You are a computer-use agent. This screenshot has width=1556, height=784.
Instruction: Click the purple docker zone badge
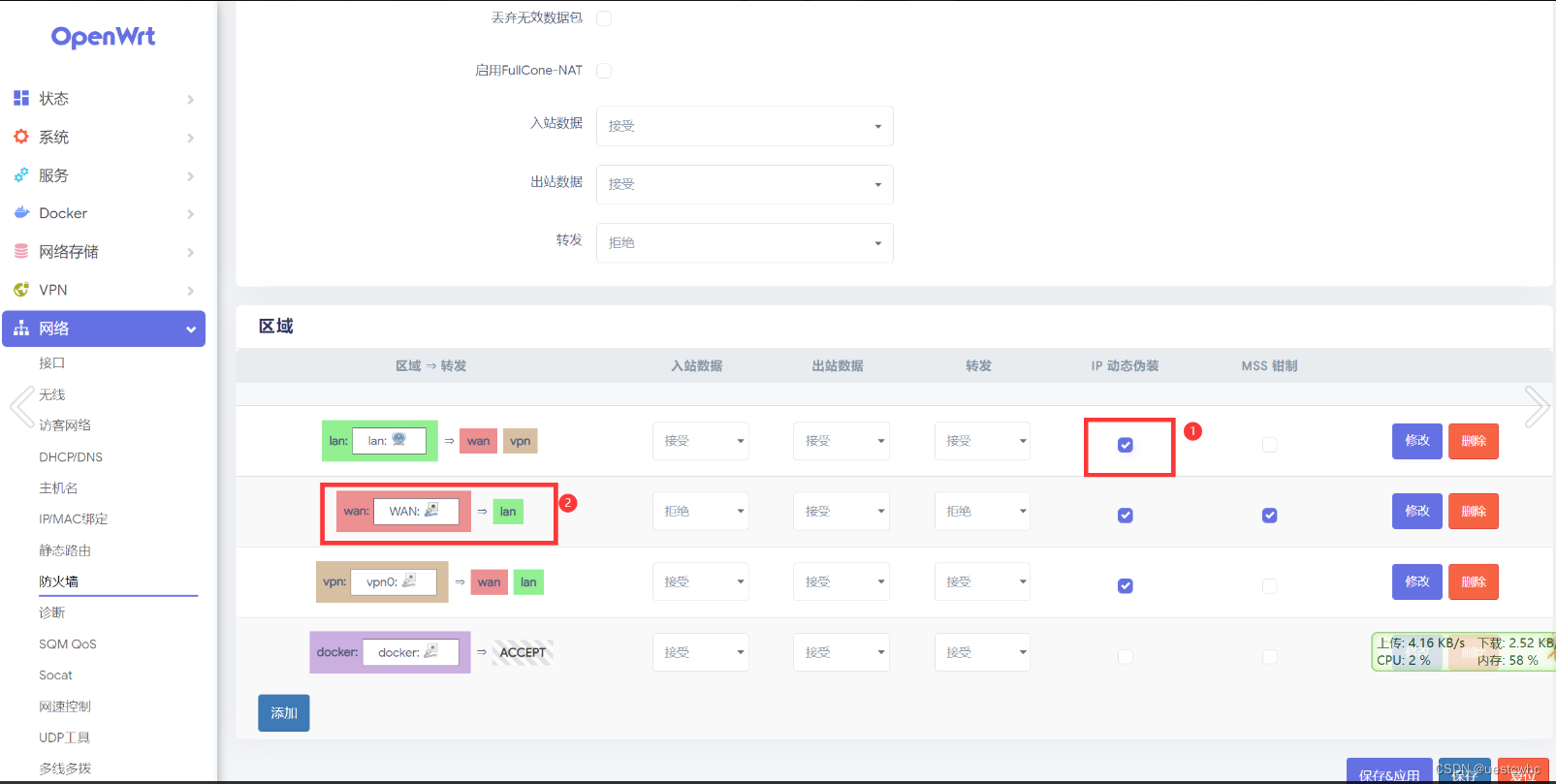point(390,652)
